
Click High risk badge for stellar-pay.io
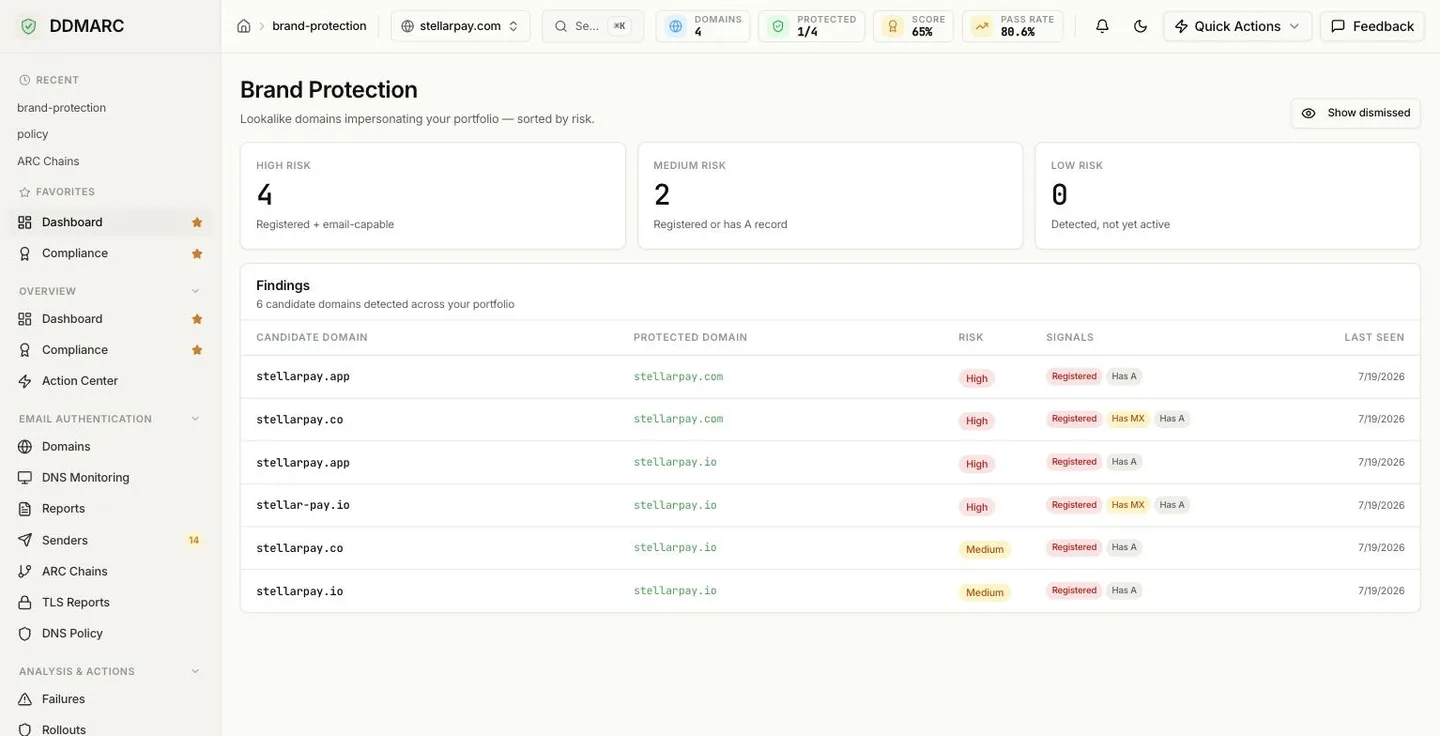click(977, 507)
